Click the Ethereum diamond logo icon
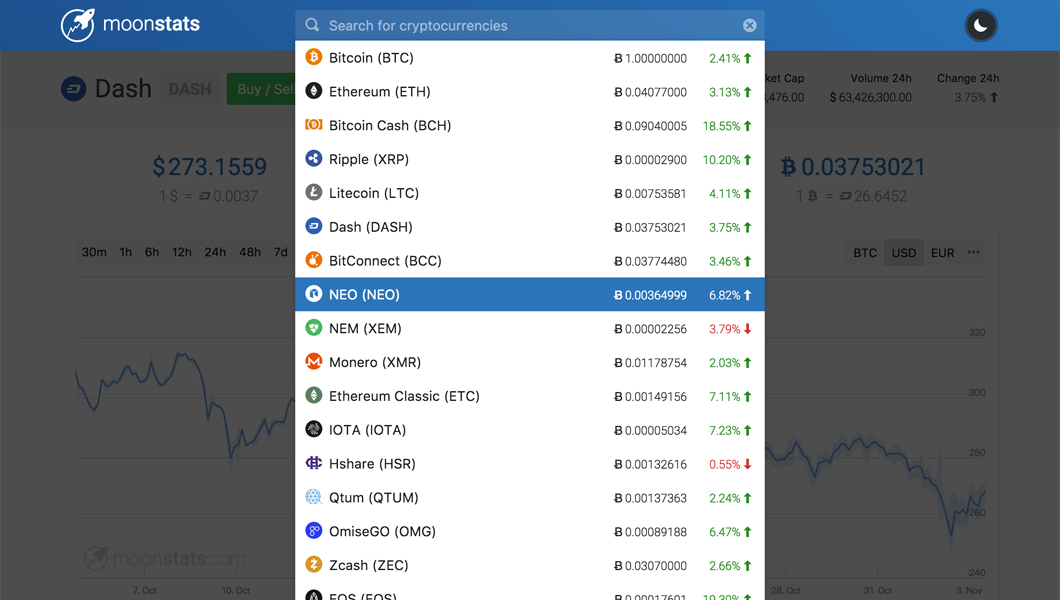The width and height of the screenshot is (1060, 600). 313,91
